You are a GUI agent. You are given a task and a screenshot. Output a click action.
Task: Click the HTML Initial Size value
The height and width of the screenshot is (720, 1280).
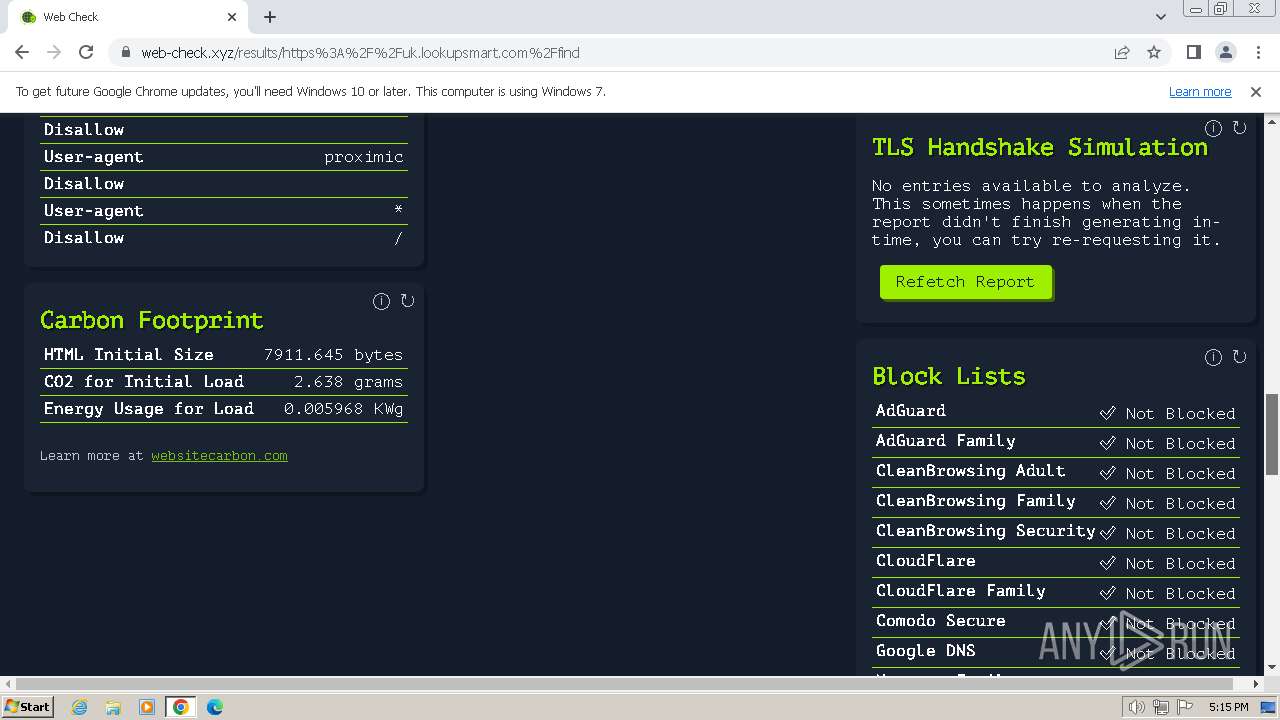coord(333,355)
